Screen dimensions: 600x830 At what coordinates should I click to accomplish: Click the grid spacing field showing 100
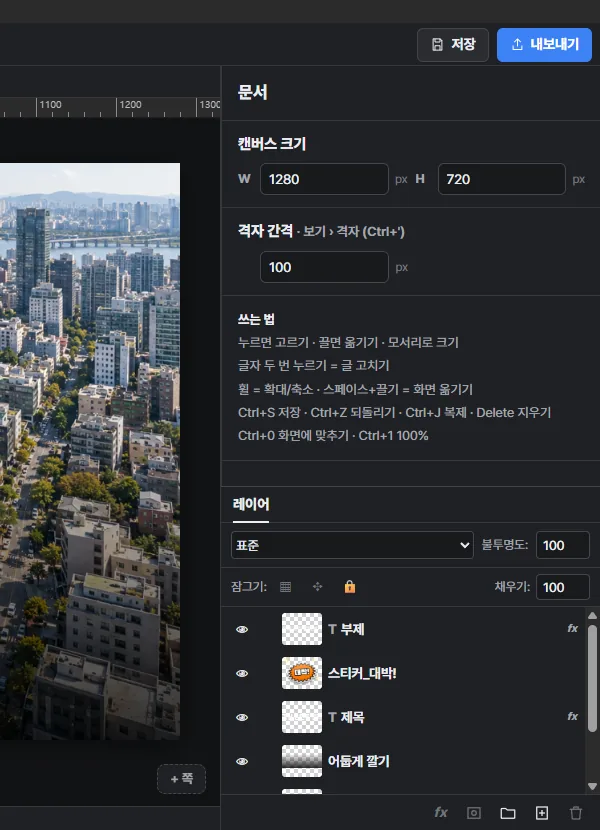tap(324, 267)
